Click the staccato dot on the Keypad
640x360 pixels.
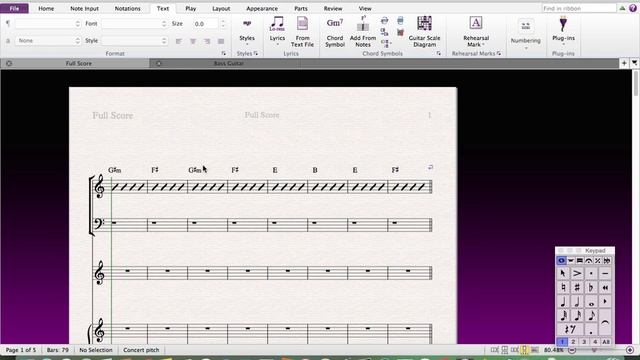591,273
